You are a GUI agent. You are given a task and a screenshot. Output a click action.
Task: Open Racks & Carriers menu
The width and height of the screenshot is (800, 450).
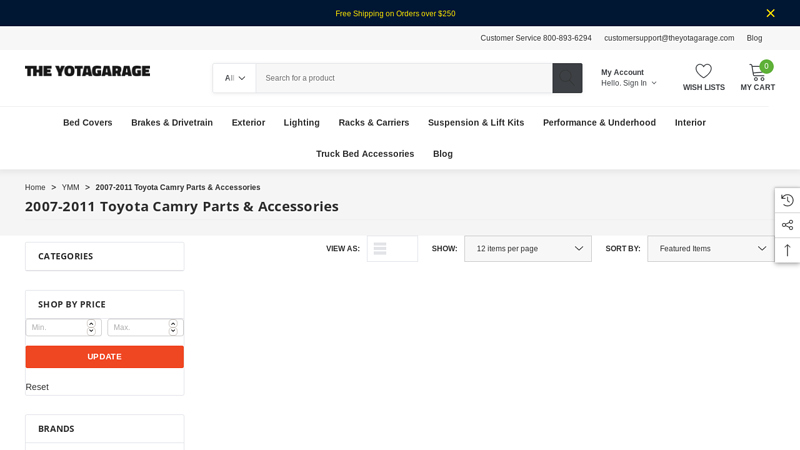[373, 122]
